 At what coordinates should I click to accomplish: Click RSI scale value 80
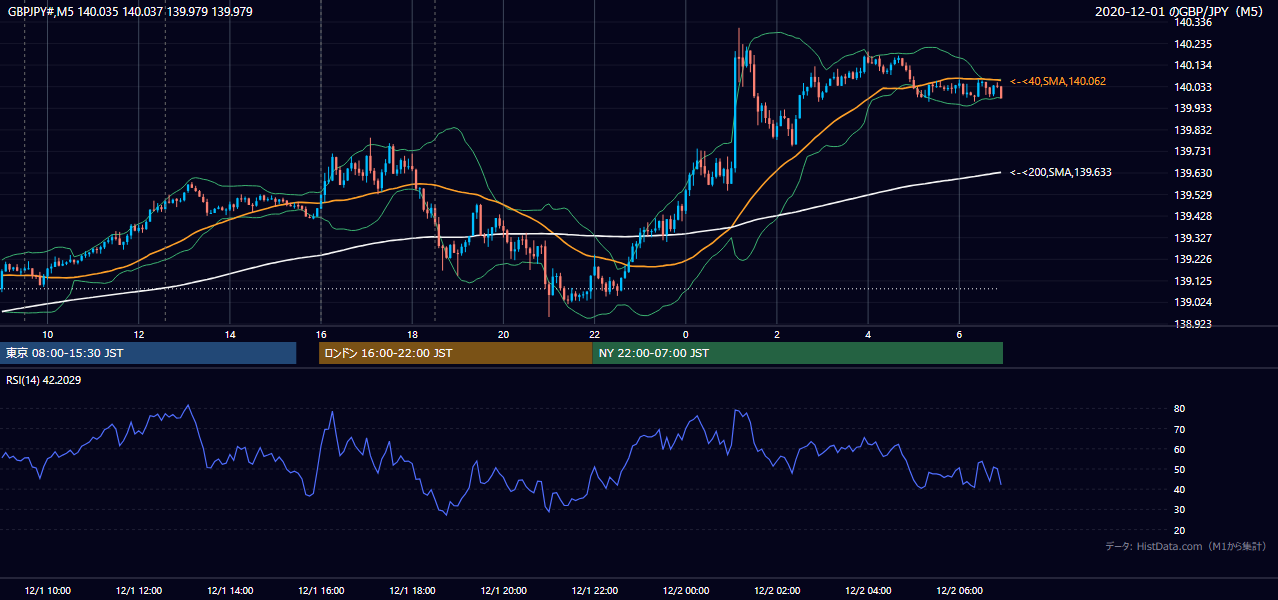tap(1180, 409)
